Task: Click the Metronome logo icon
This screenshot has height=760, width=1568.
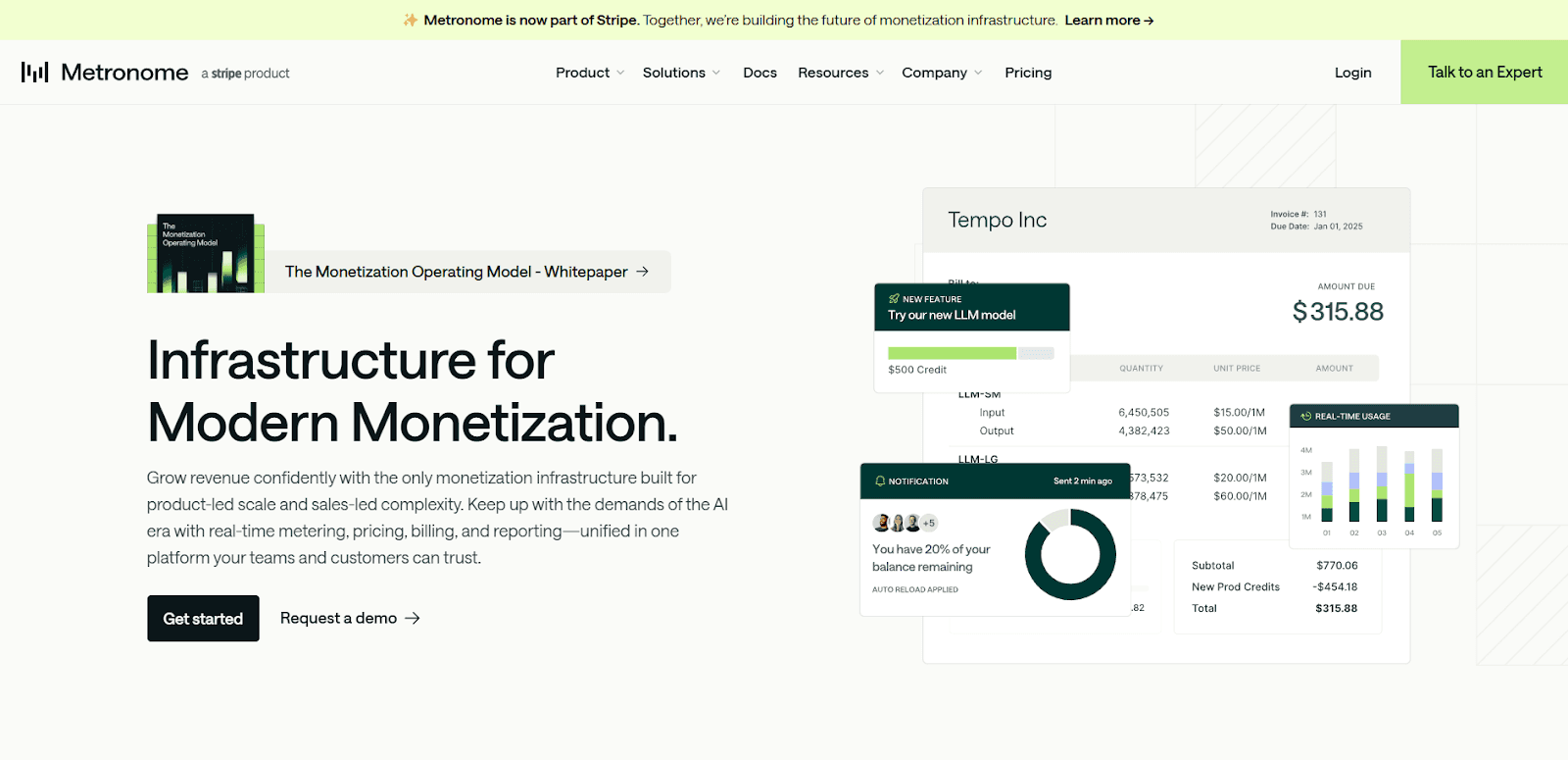Action: coord(35,72)
